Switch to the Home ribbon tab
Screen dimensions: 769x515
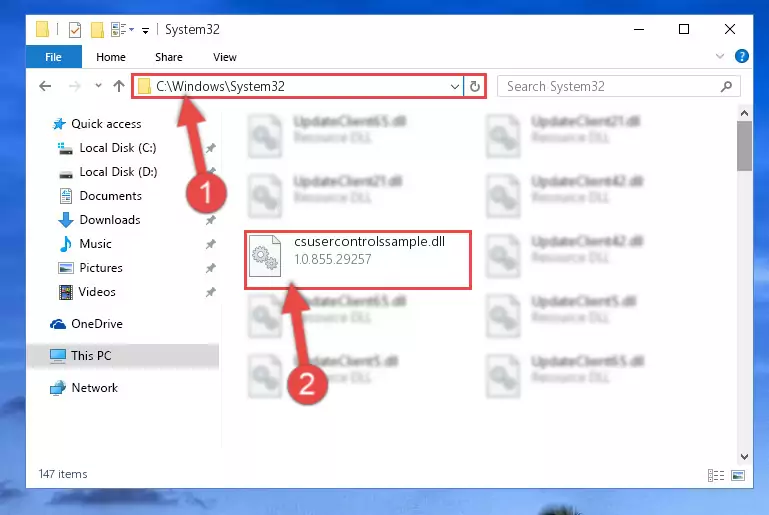(x=111, y=57)
